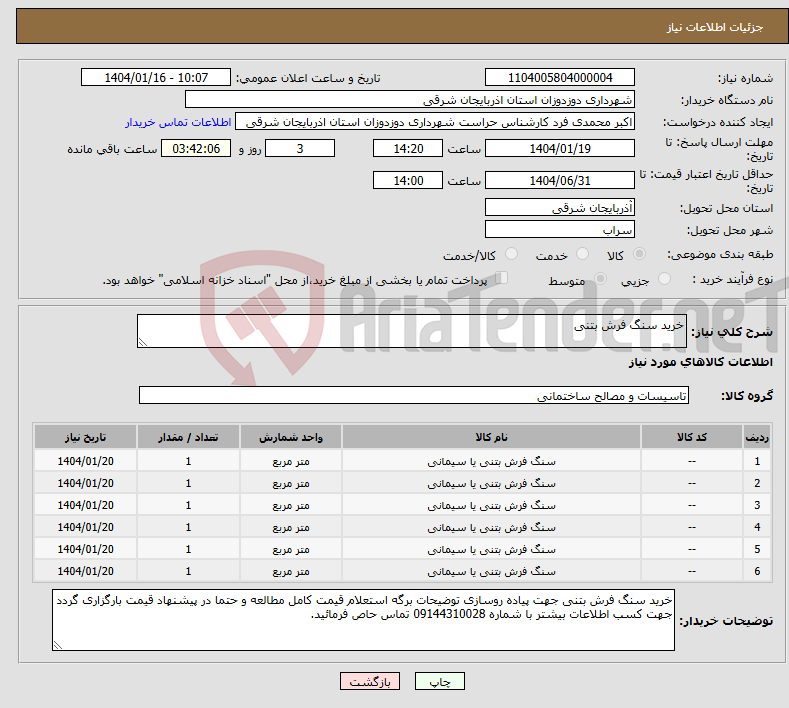Select the جزیی purchase type radio
This screenshot has width=789, height=708.
[x=664, y=278]
